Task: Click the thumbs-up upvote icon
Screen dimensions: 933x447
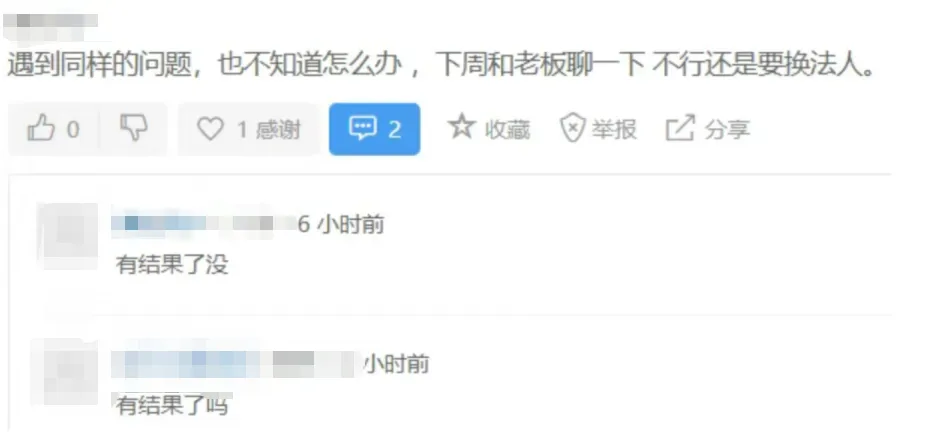Action: (x=41, y=129)
